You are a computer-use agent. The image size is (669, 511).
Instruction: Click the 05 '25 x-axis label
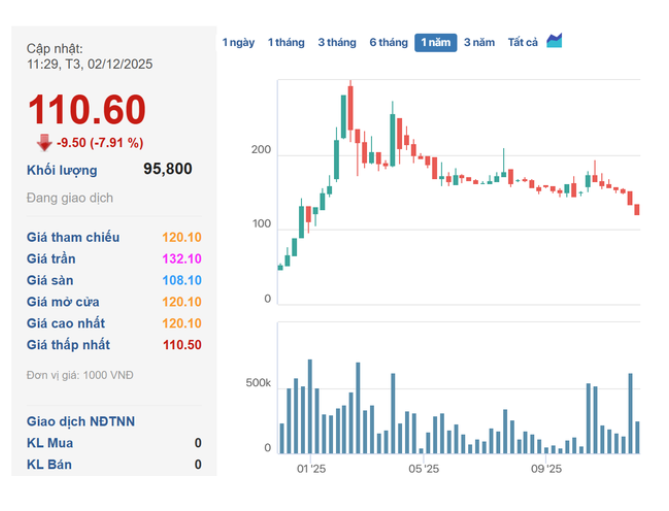[424, 468]
